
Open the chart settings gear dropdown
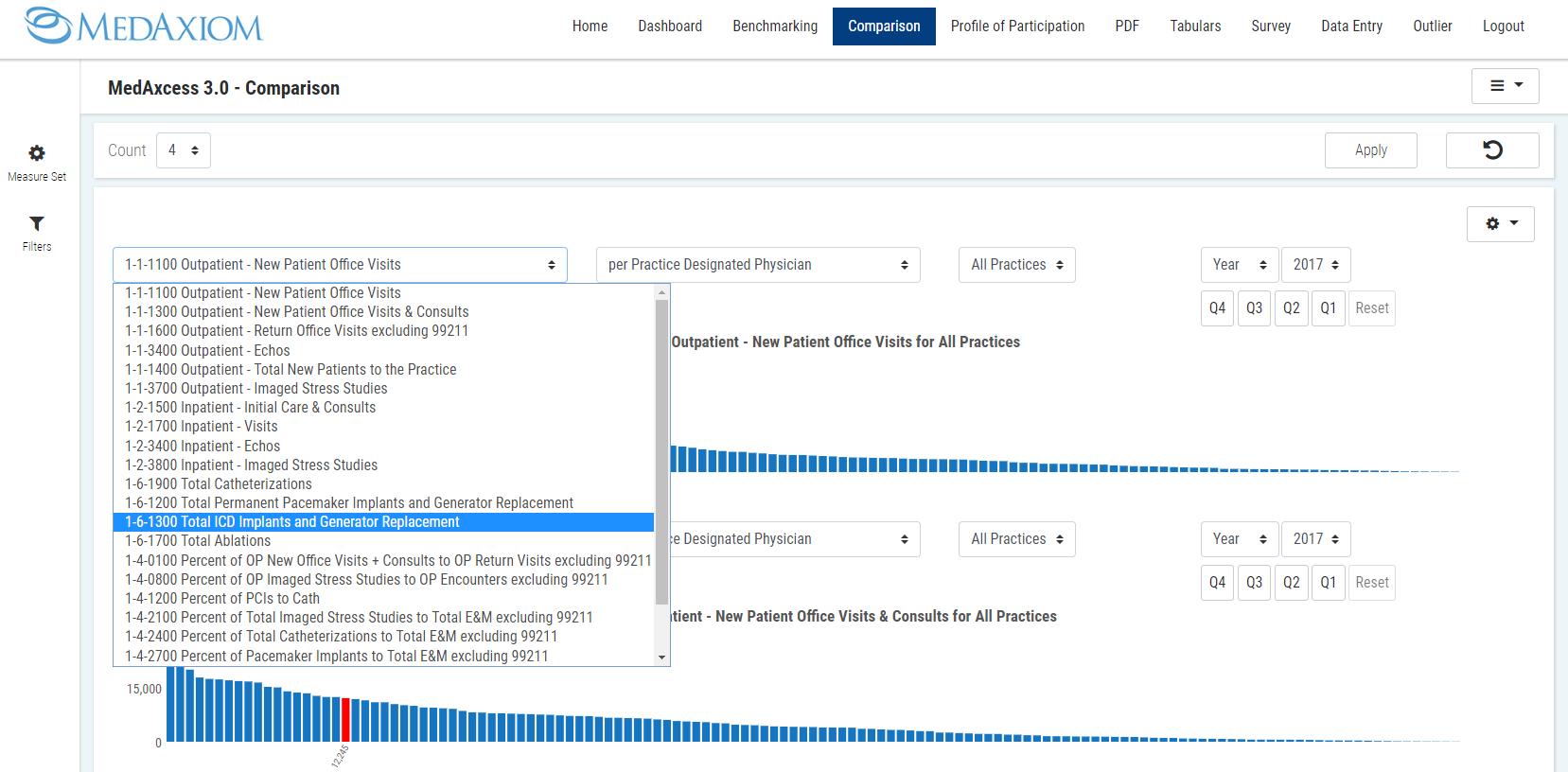[1500, 224]
